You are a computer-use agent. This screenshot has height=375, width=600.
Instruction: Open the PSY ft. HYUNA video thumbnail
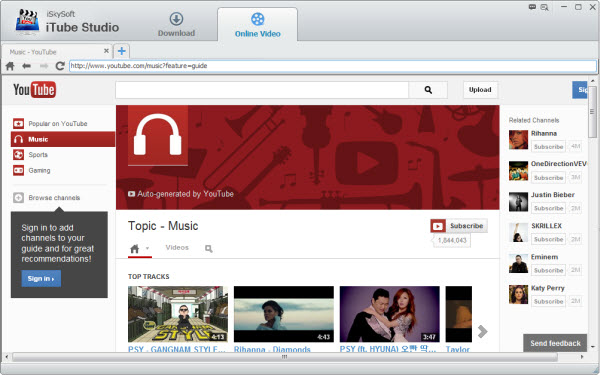[x=390, y=314]
